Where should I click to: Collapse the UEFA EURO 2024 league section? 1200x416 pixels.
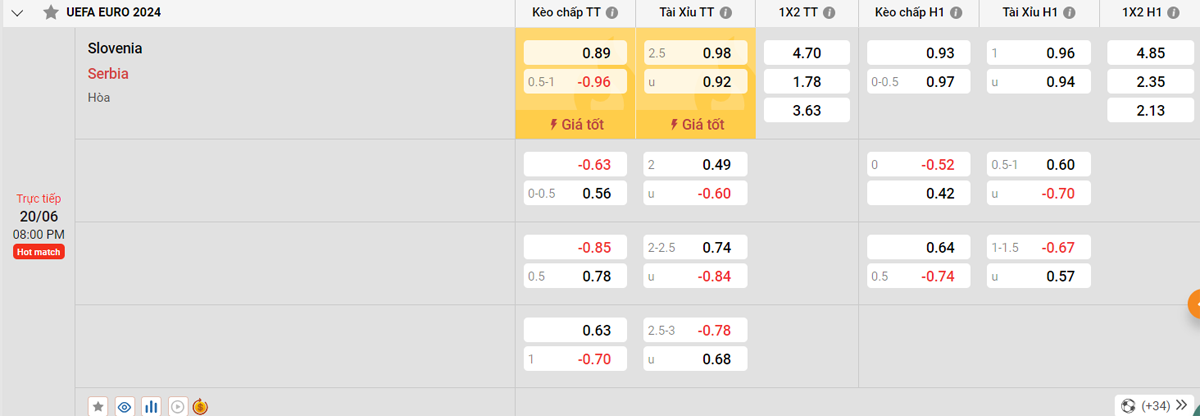(17, 13)
